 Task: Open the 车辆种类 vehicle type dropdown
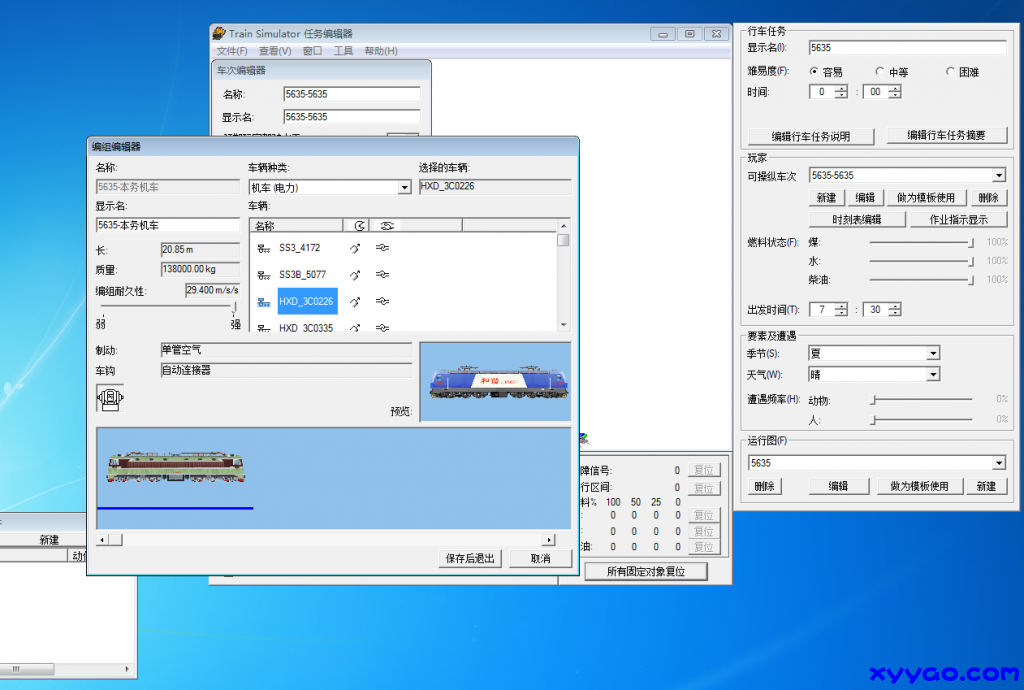click(x=403, y=186)
